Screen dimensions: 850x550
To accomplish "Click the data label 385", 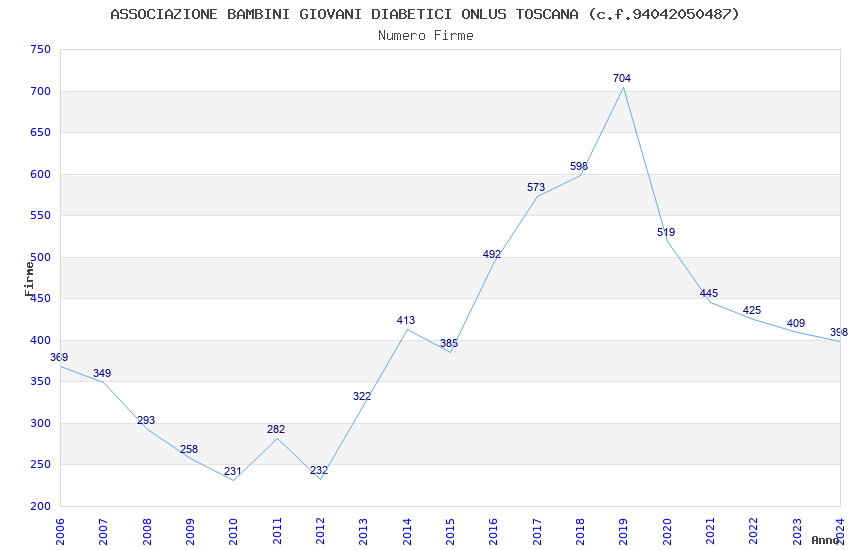I will [449, 343].
